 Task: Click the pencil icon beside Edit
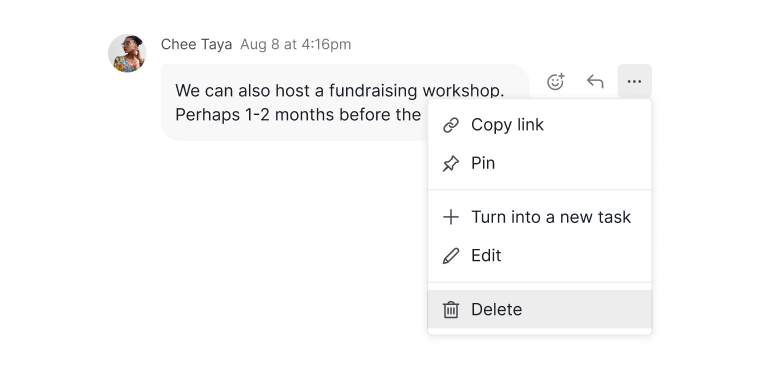[x=451, y=256]
